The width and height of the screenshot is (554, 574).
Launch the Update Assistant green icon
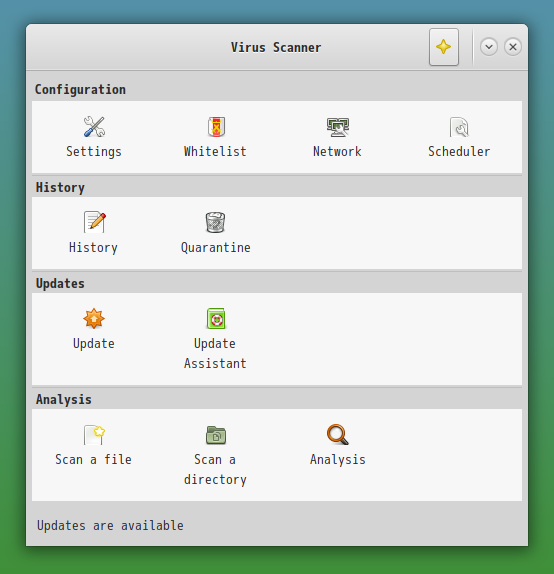216,318
